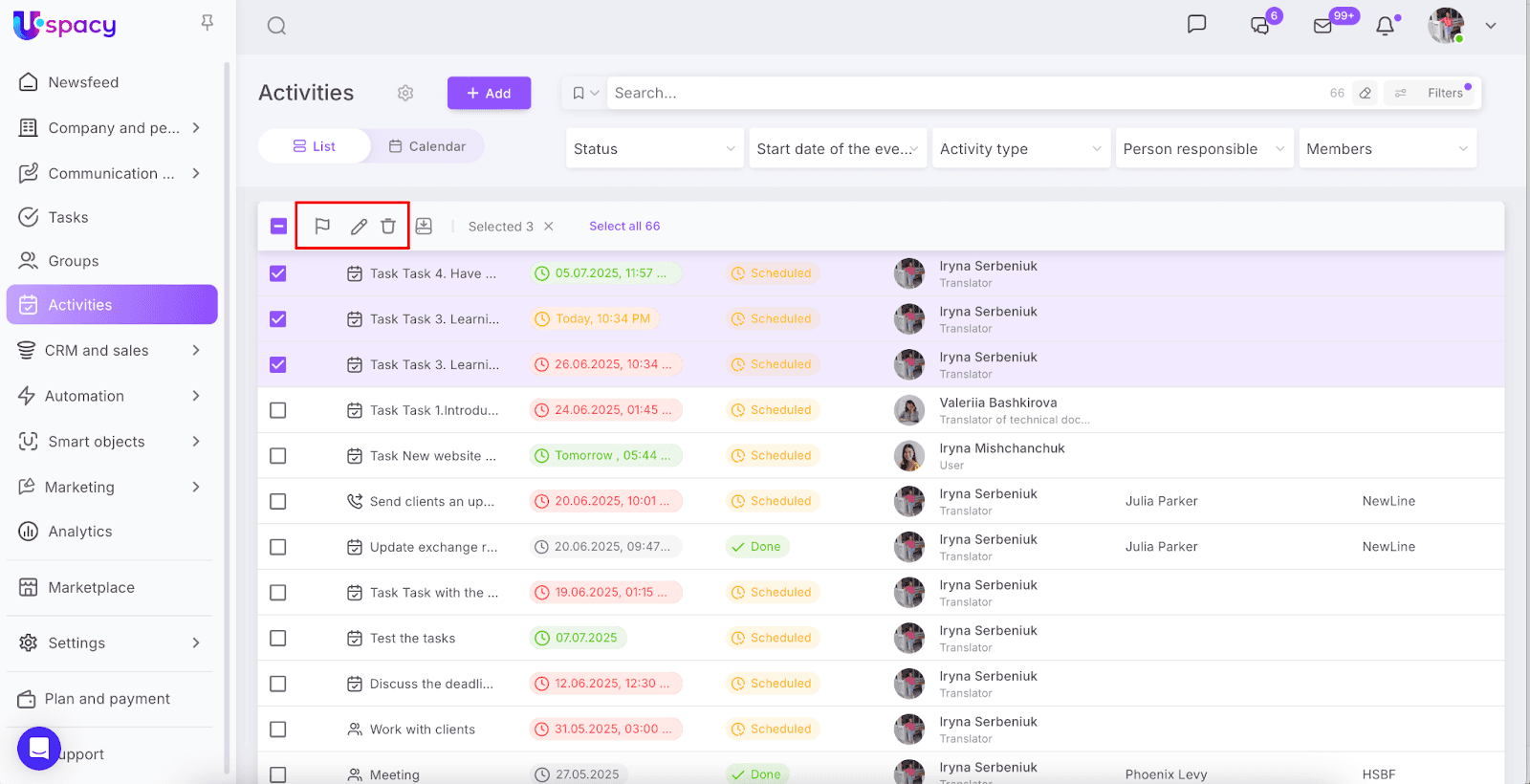Pin the sidebar with the pin icon
The image size is (1530, 784).
[207, 23]
